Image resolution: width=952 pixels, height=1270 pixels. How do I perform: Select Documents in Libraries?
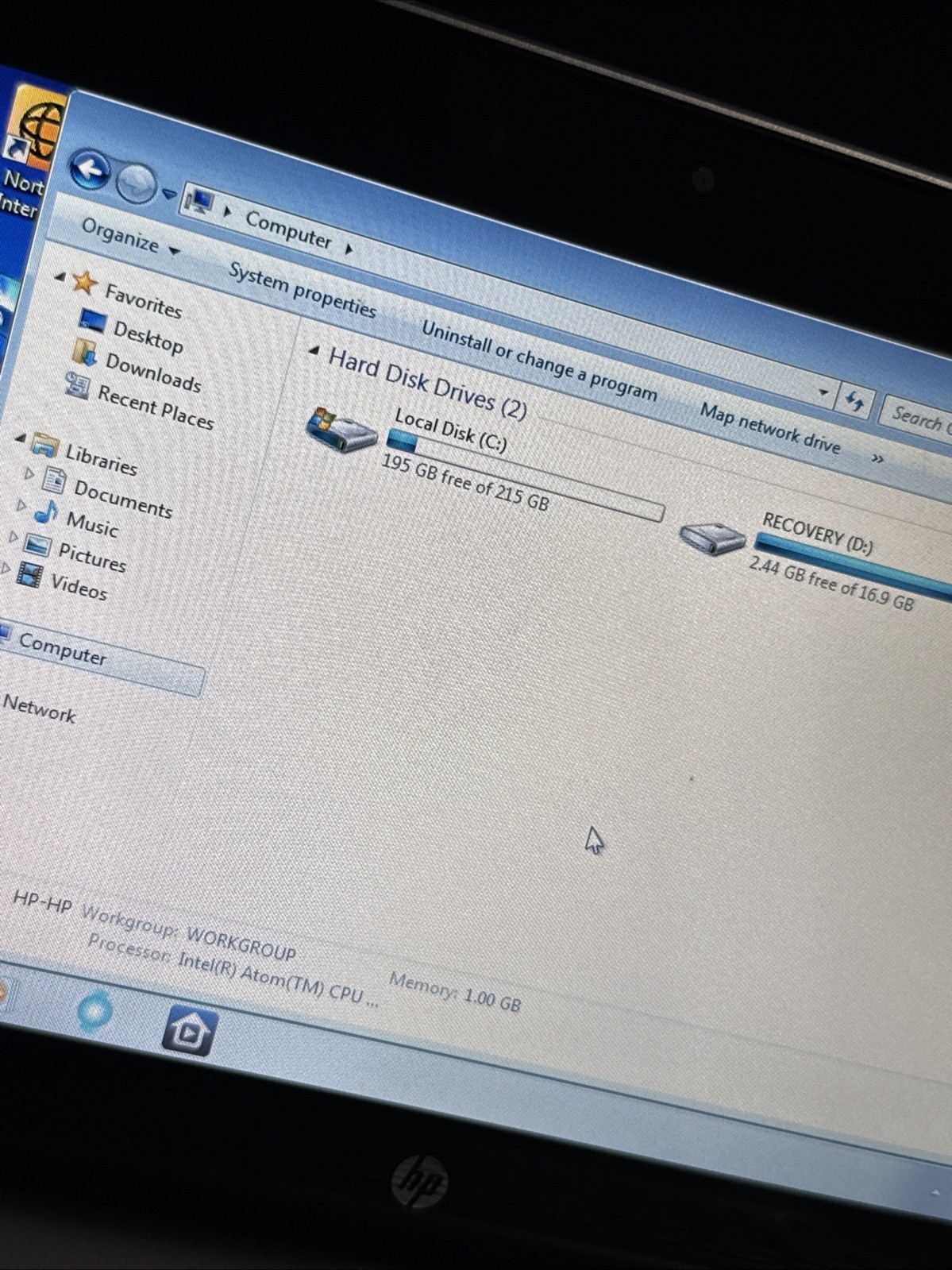[123, 500]
